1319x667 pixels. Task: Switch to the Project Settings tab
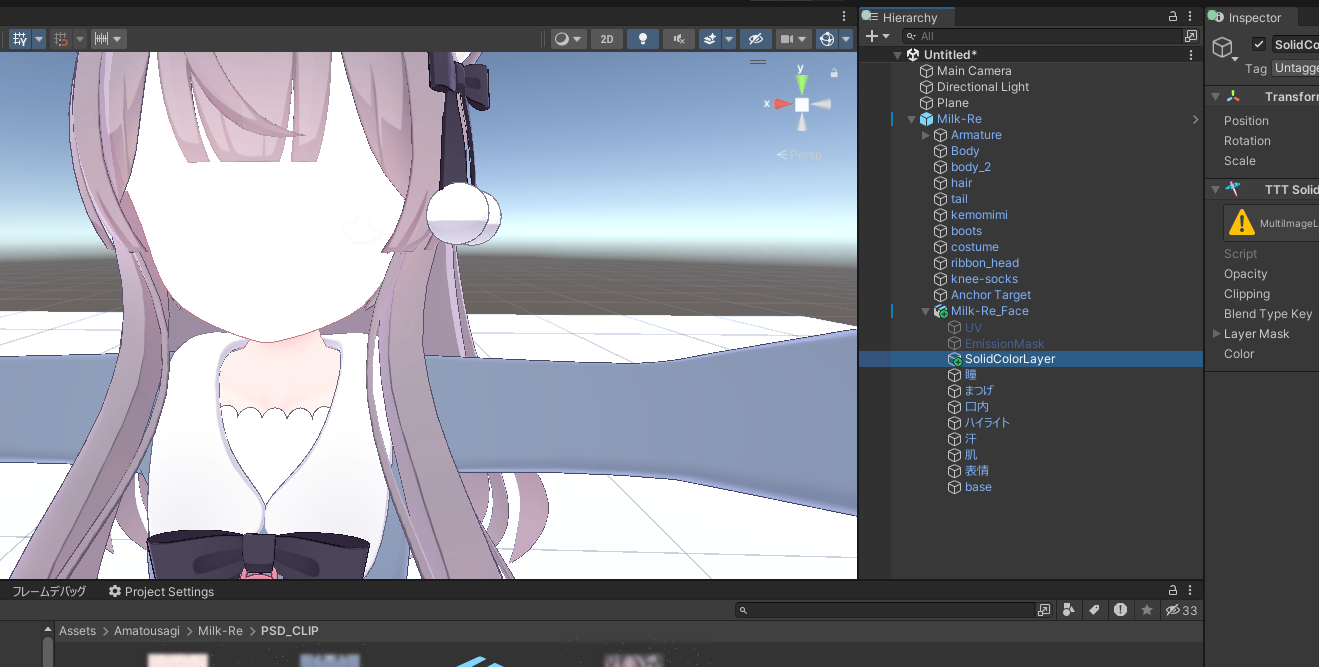click(x=161, y=592)
